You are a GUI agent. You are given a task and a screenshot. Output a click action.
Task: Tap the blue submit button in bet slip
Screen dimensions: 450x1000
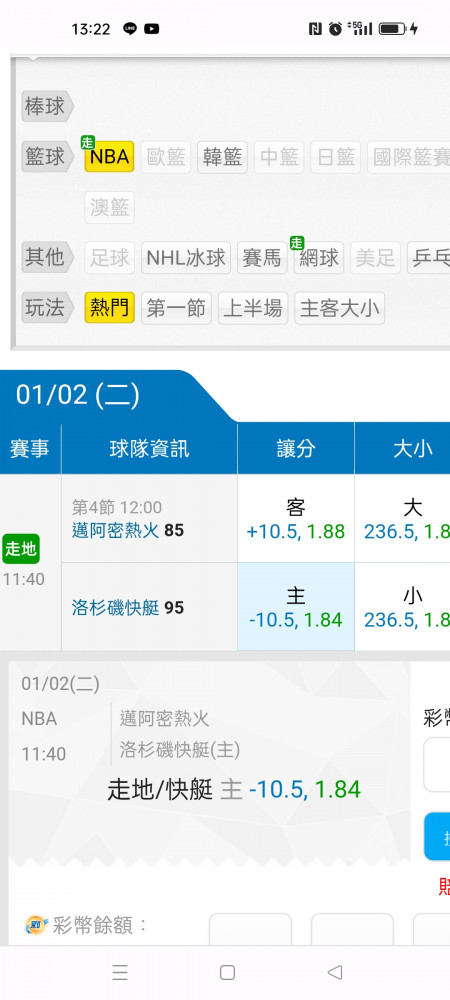point(437,836)
